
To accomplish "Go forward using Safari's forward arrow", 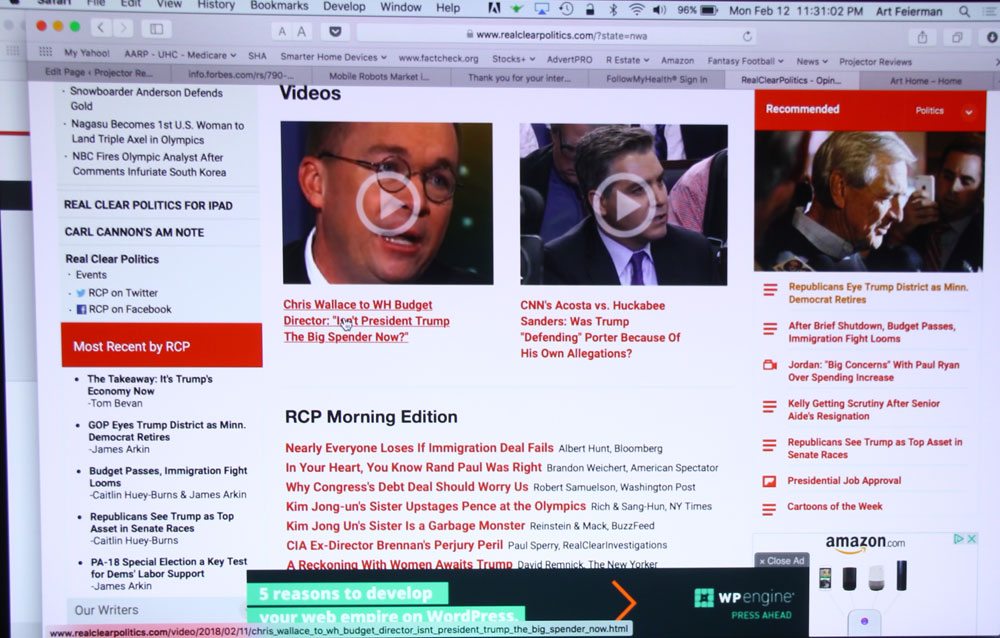I will (124, 28).
